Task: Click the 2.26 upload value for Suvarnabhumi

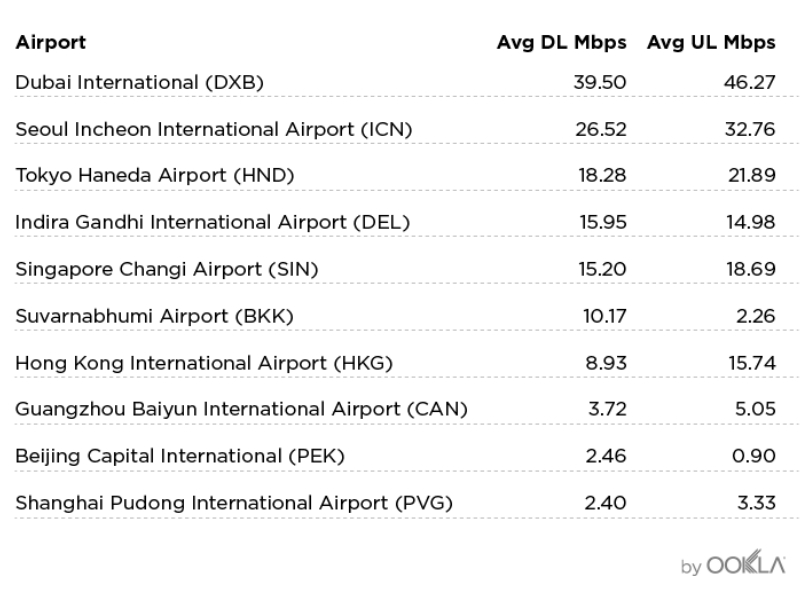Action: point(757,316)
